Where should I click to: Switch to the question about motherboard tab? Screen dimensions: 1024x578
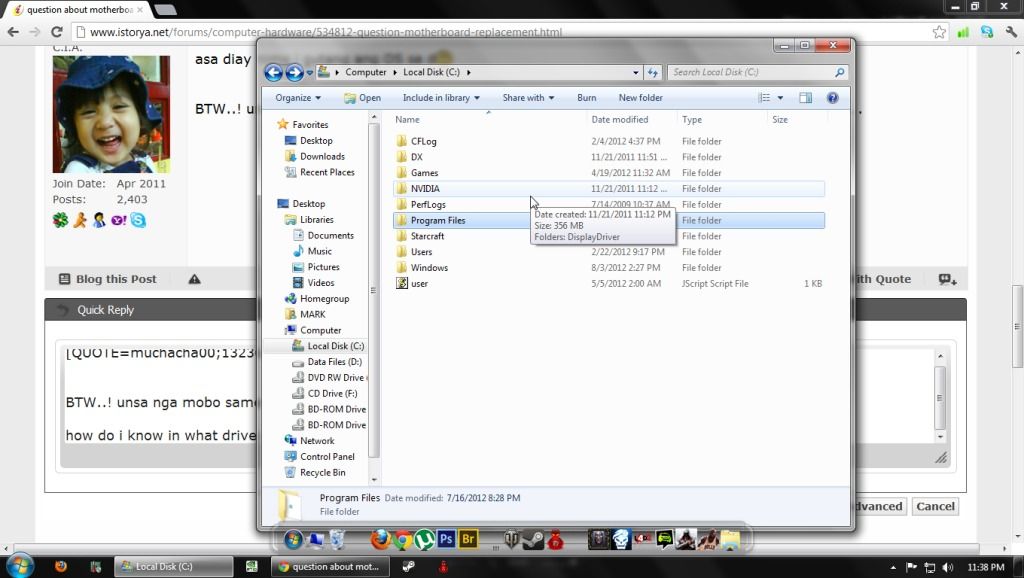(79, 10)
